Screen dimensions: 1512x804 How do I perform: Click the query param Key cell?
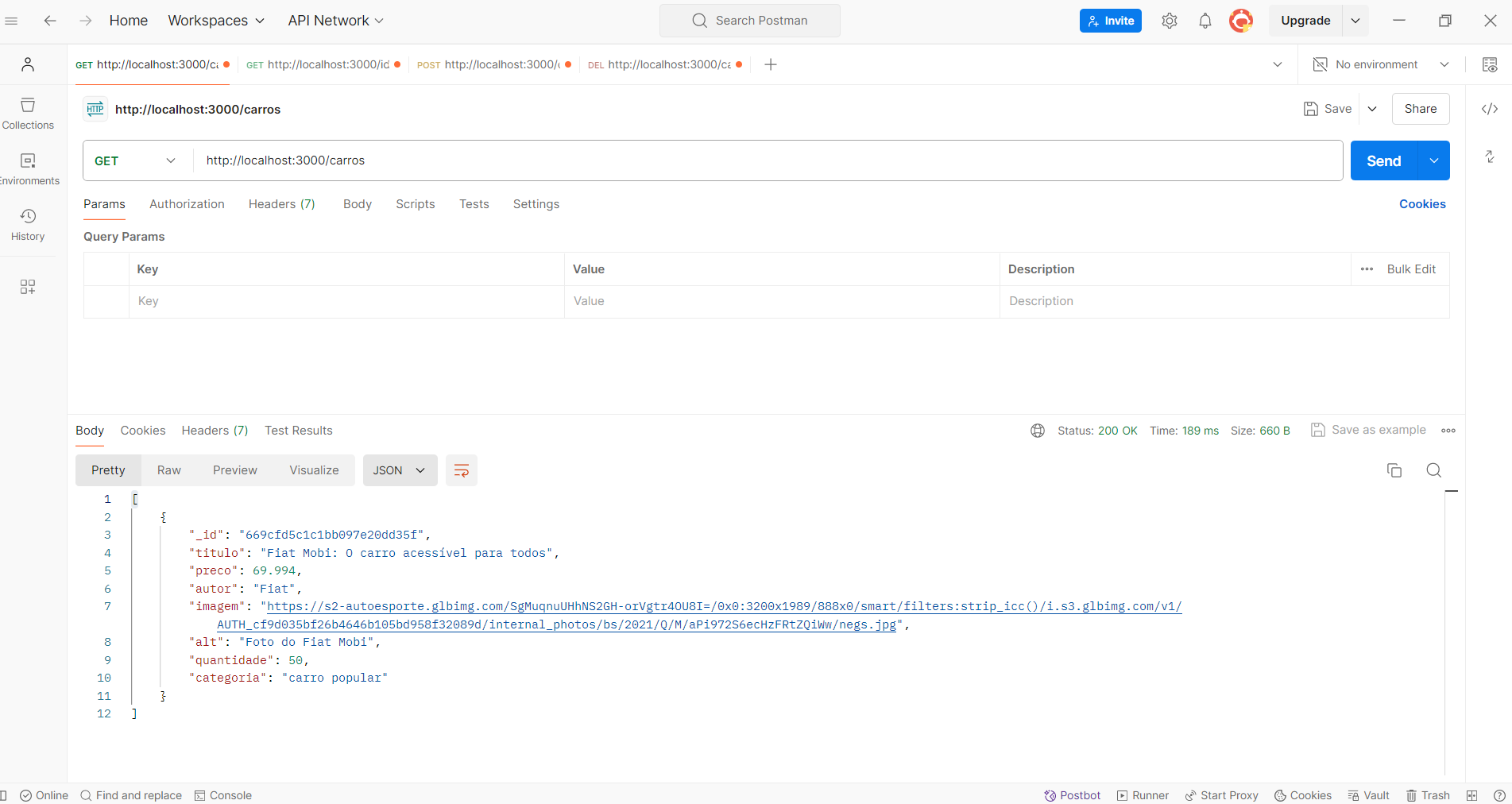pos(346,301)
